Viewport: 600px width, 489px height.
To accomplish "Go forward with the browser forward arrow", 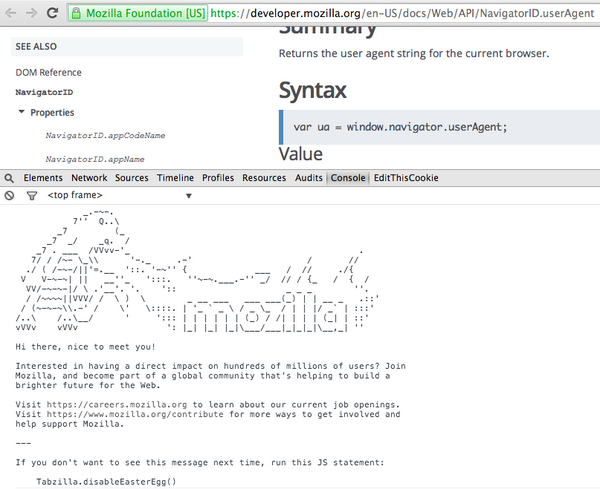I will pyautogui.click(x=31, y=13).
